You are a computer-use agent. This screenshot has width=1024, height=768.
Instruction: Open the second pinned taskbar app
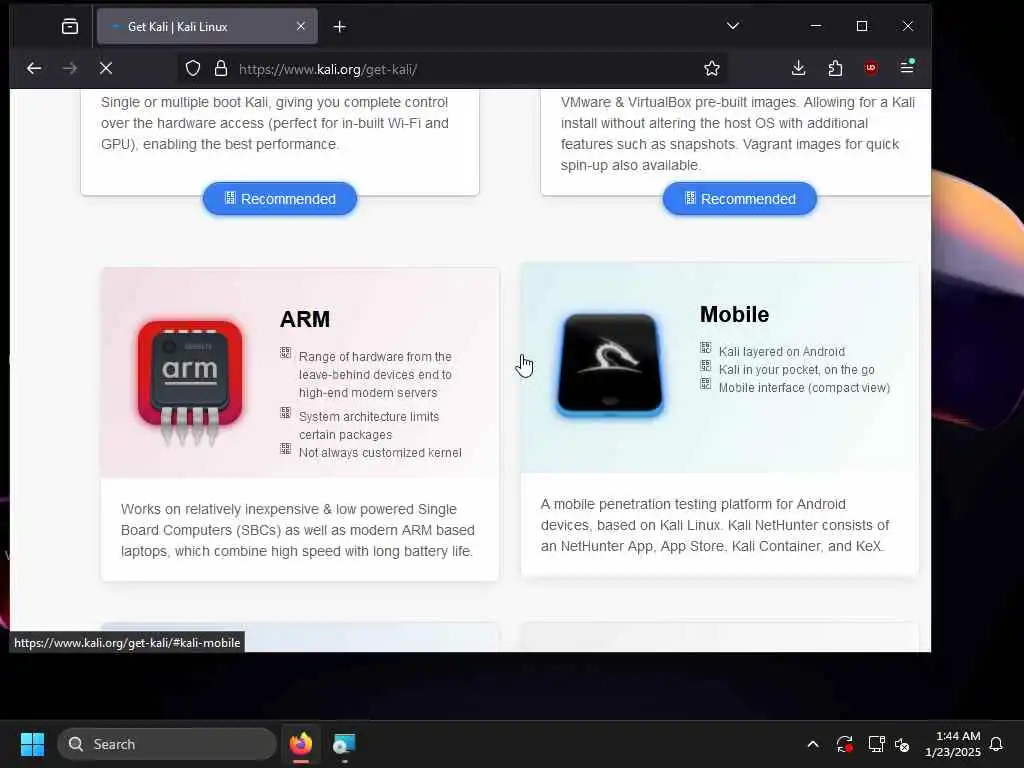coord(344,744)
